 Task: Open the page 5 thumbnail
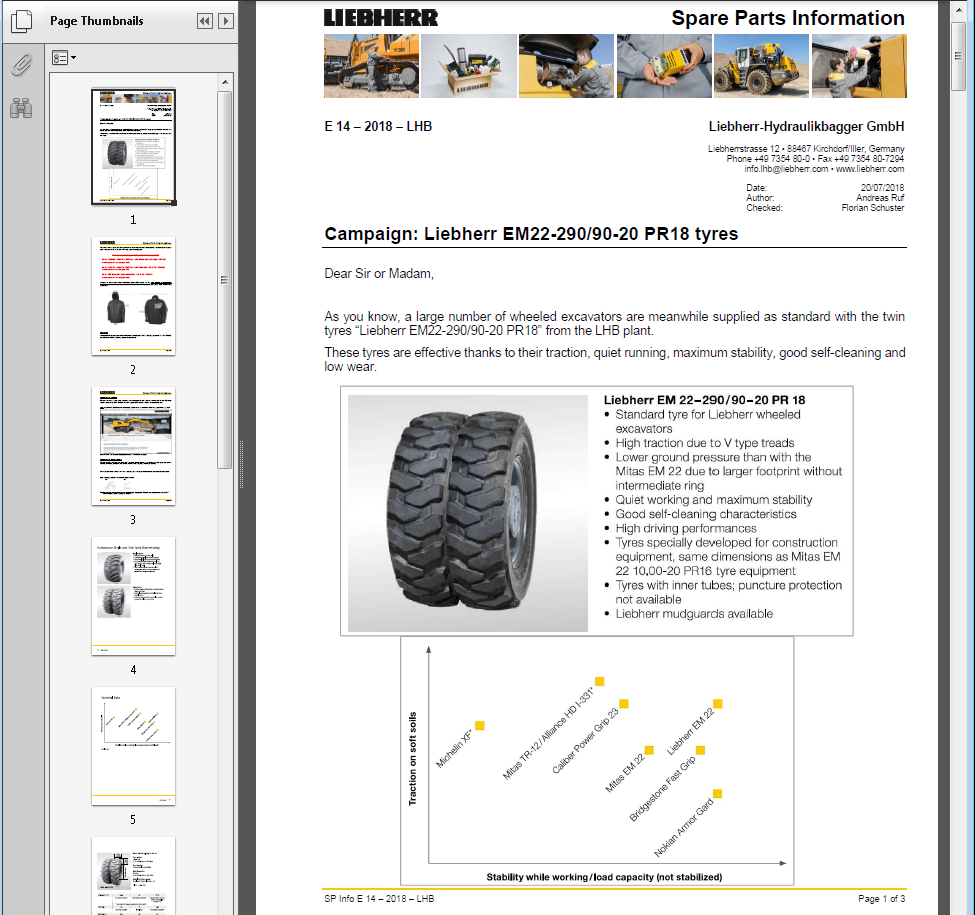click(133, 745)
